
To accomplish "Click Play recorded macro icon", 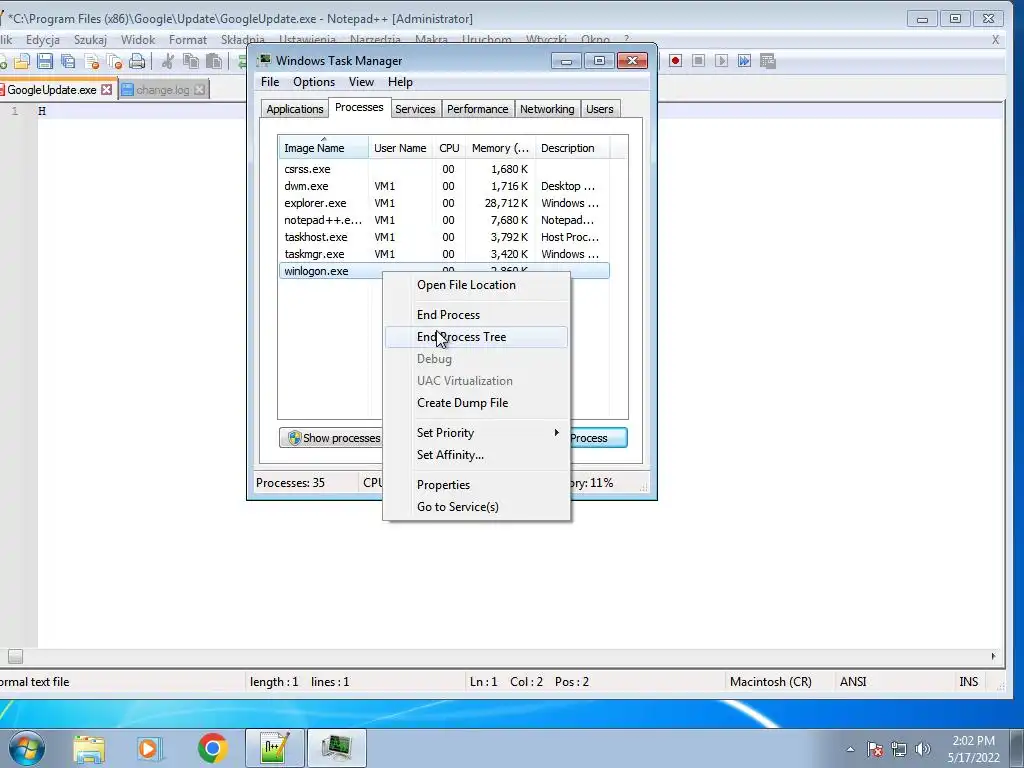I will pos(721,61).
